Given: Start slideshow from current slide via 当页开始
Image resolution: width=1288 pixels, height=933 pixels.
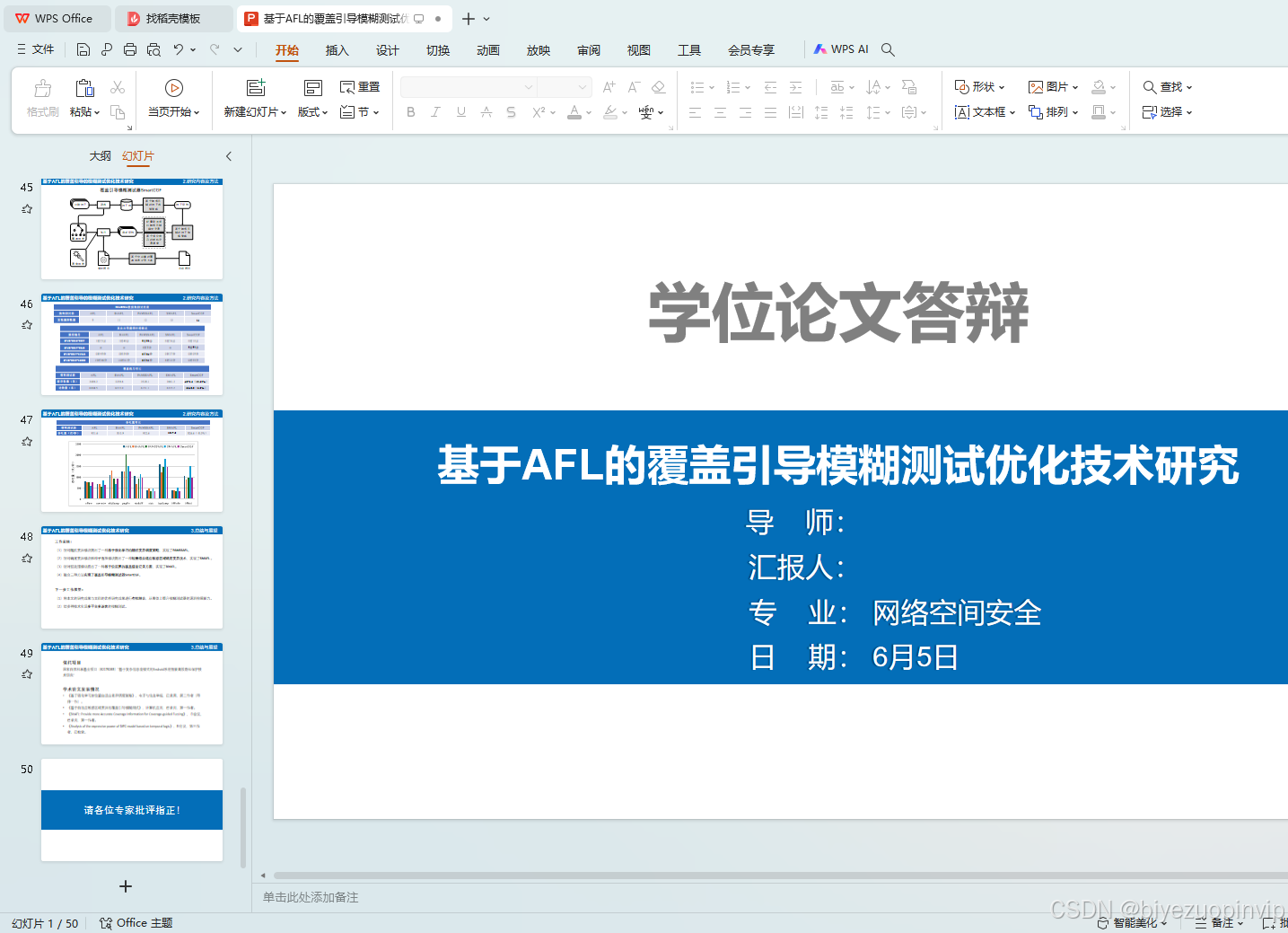Looking at the screenshot, I should click(173, 99).
